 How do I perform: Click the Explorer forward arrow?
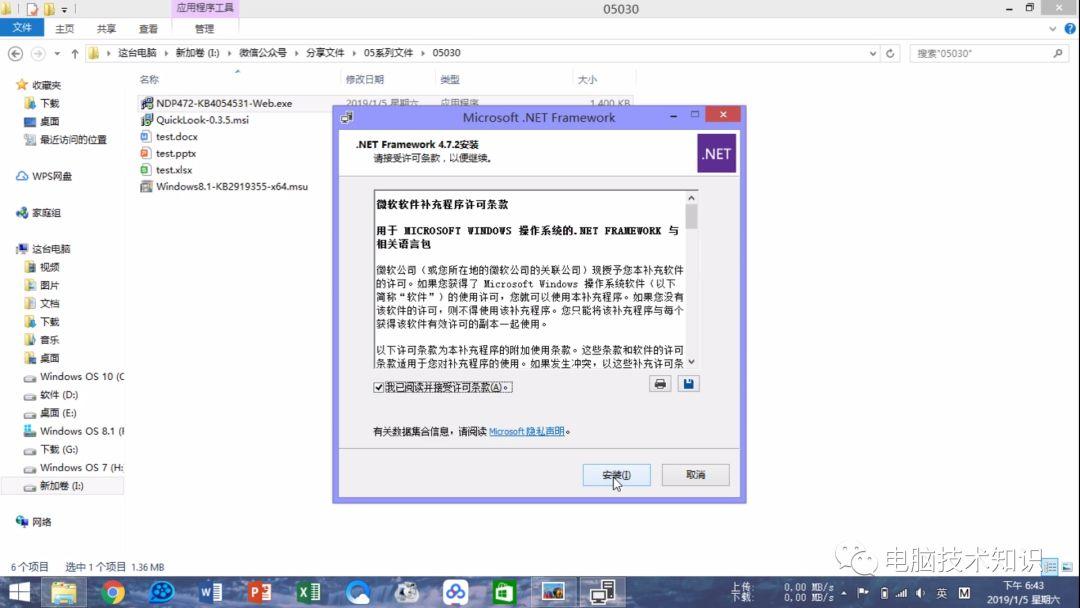(x=38, y=53)
